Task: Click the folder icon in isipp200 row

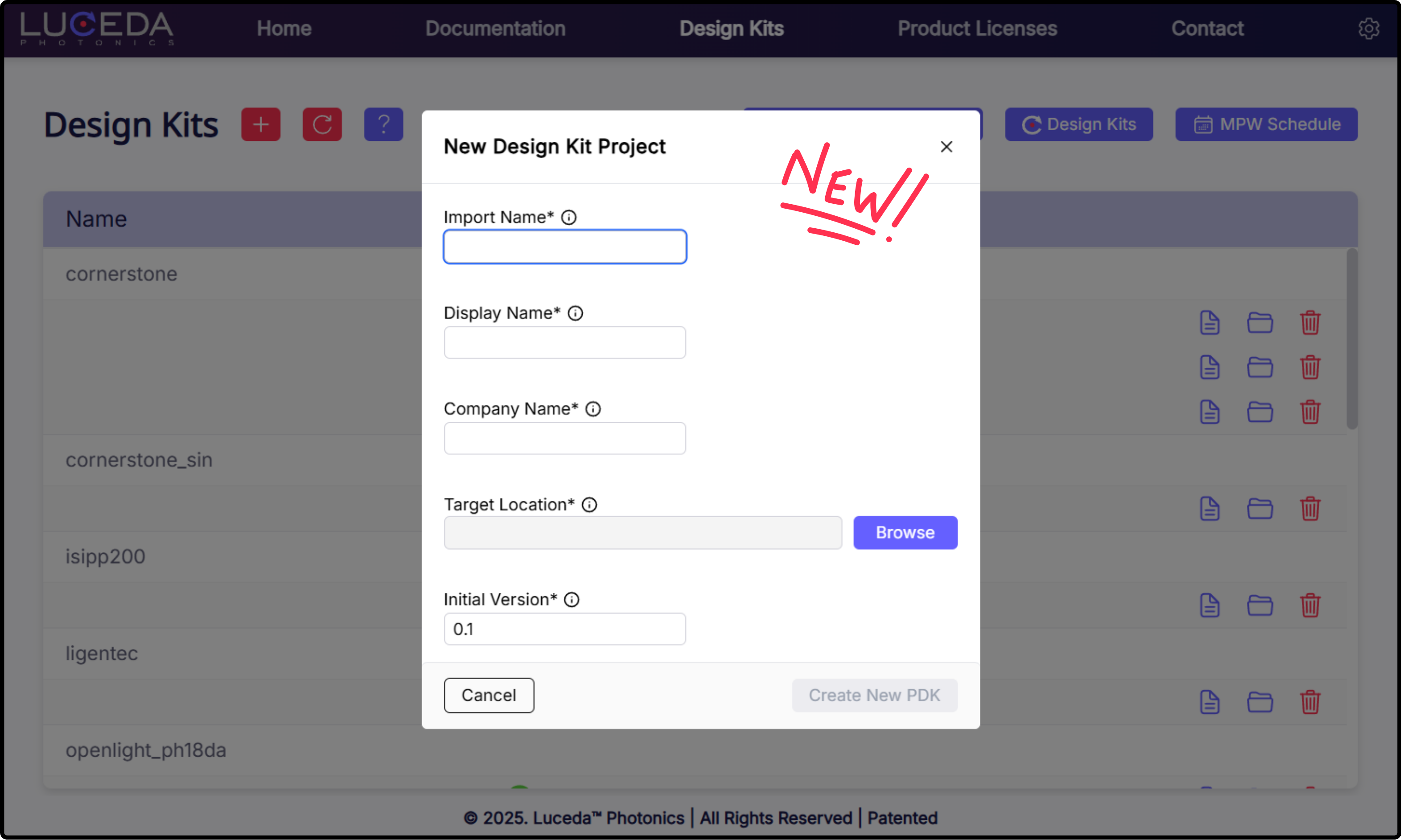Action: click(1260, 605)
